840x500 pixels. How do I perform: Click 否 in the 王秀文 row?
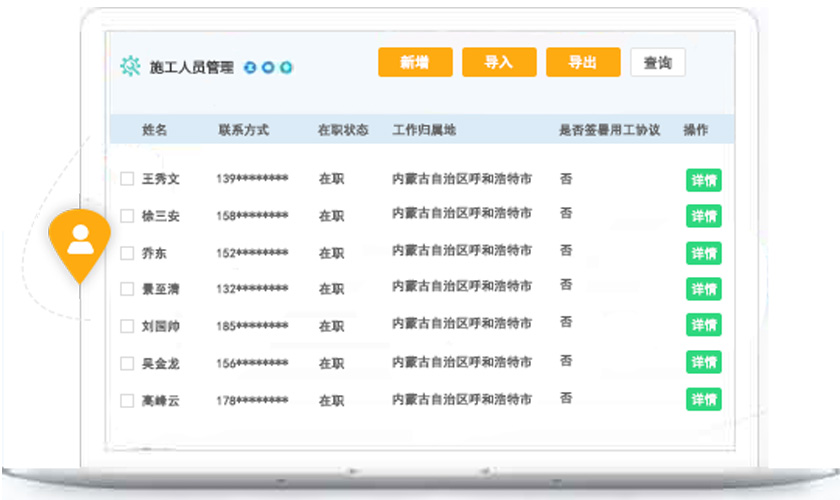pos(566,178)
